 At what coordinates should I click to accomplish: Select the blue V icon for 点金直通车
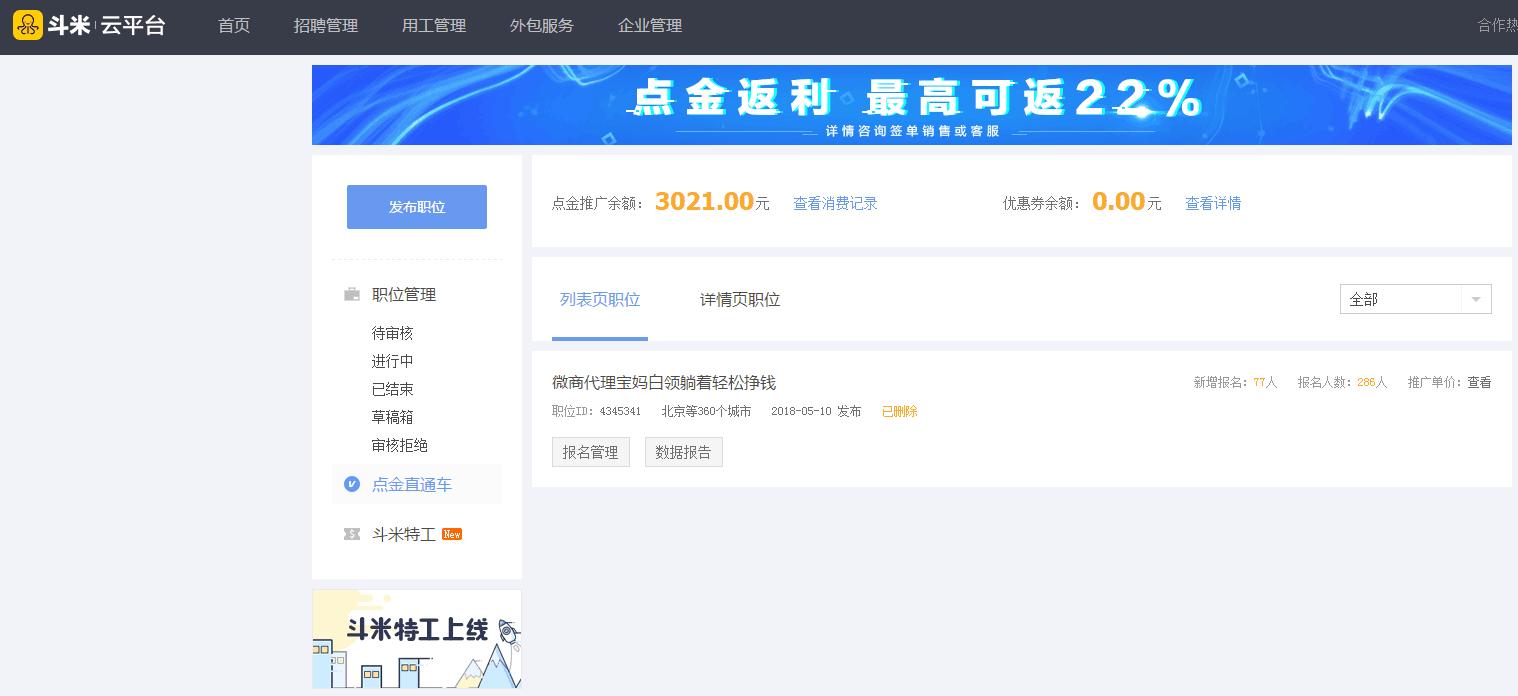[352, 484]
